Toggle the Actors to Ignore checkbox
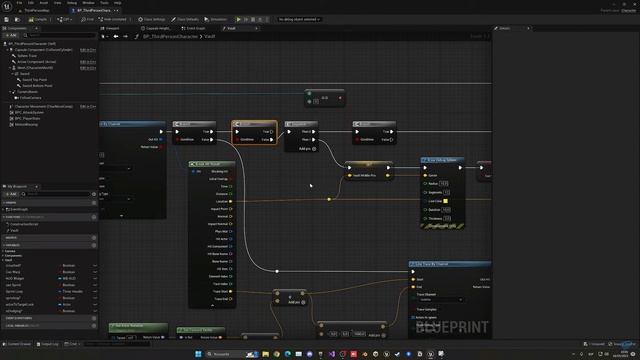Viewport: 640px width, 360px height. point(413,317)
